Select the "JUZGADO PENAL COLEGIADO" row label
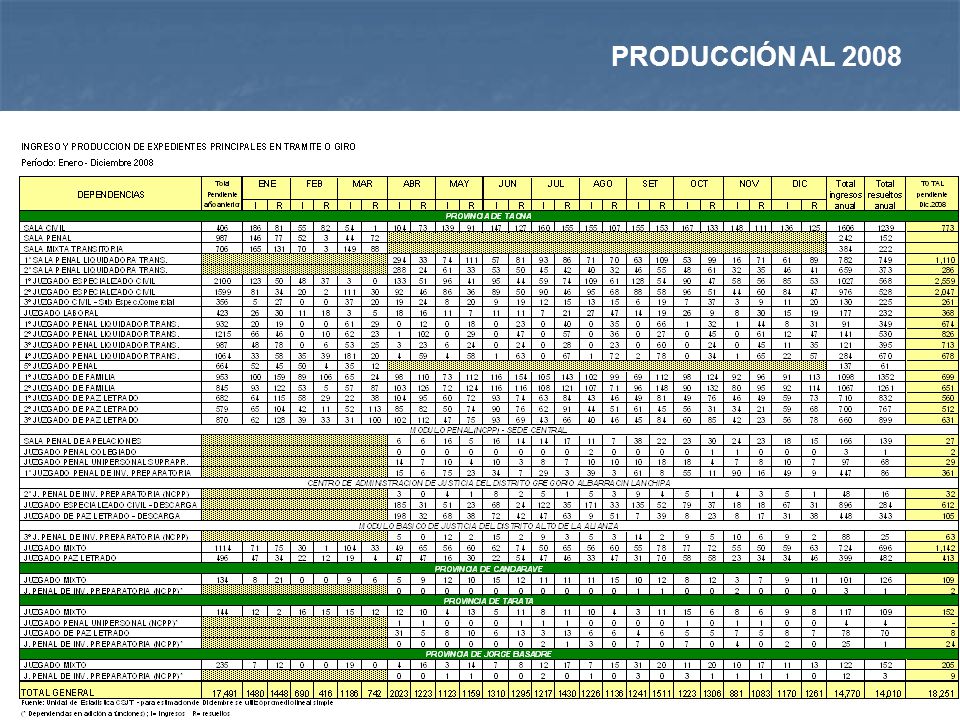 [x=80, y=452]
